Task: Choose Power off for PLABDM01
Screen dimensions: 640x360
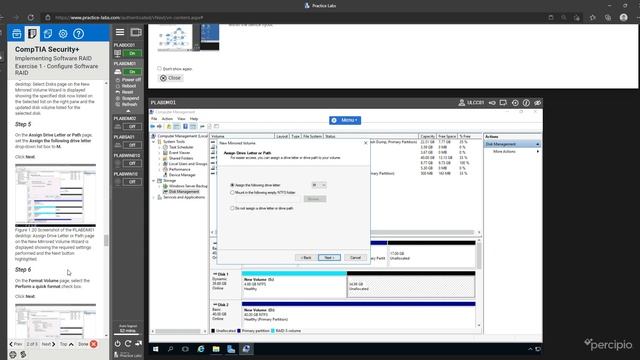Action: [128, 80]
